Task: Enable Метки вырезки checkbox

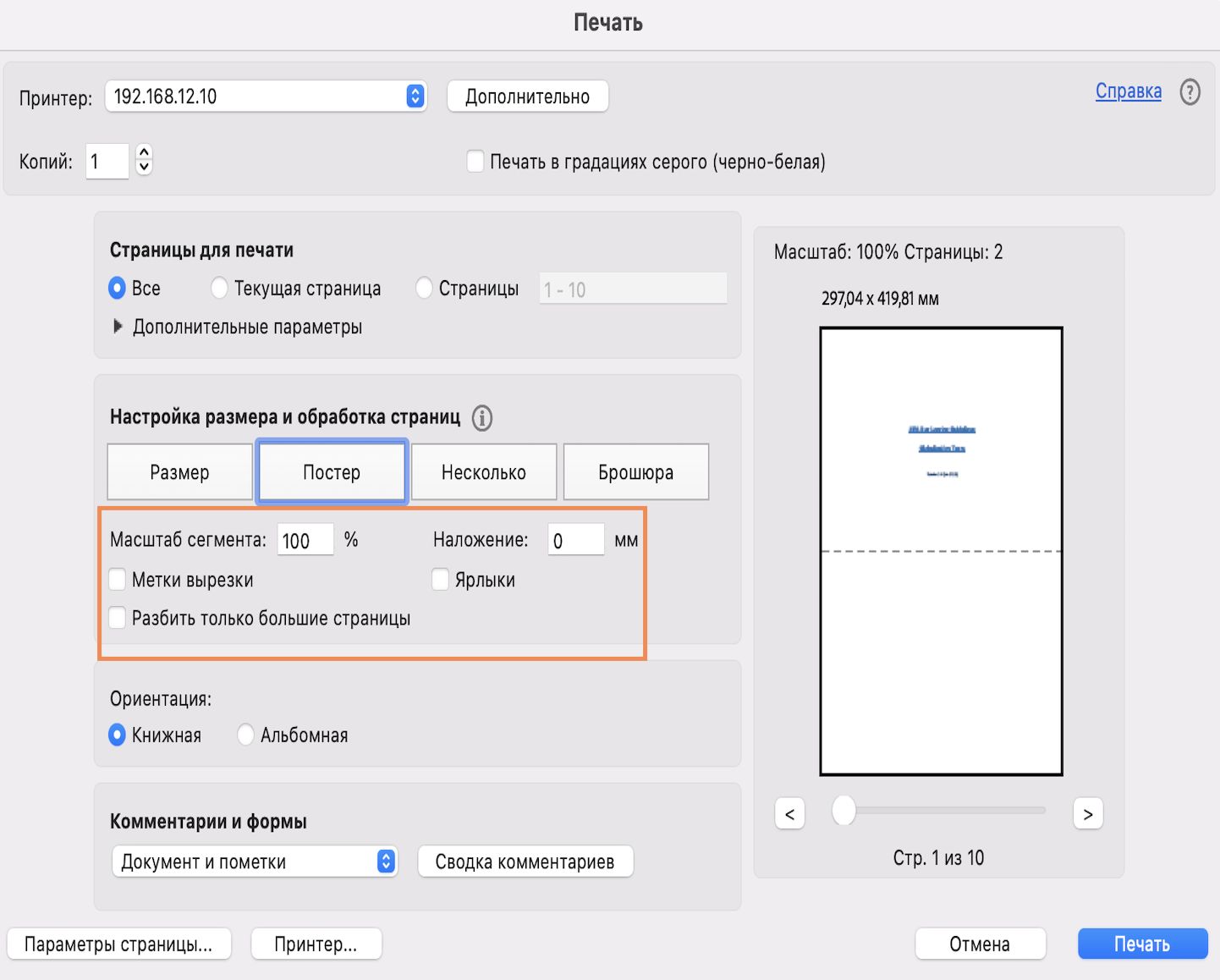Action: click(118, 580)
